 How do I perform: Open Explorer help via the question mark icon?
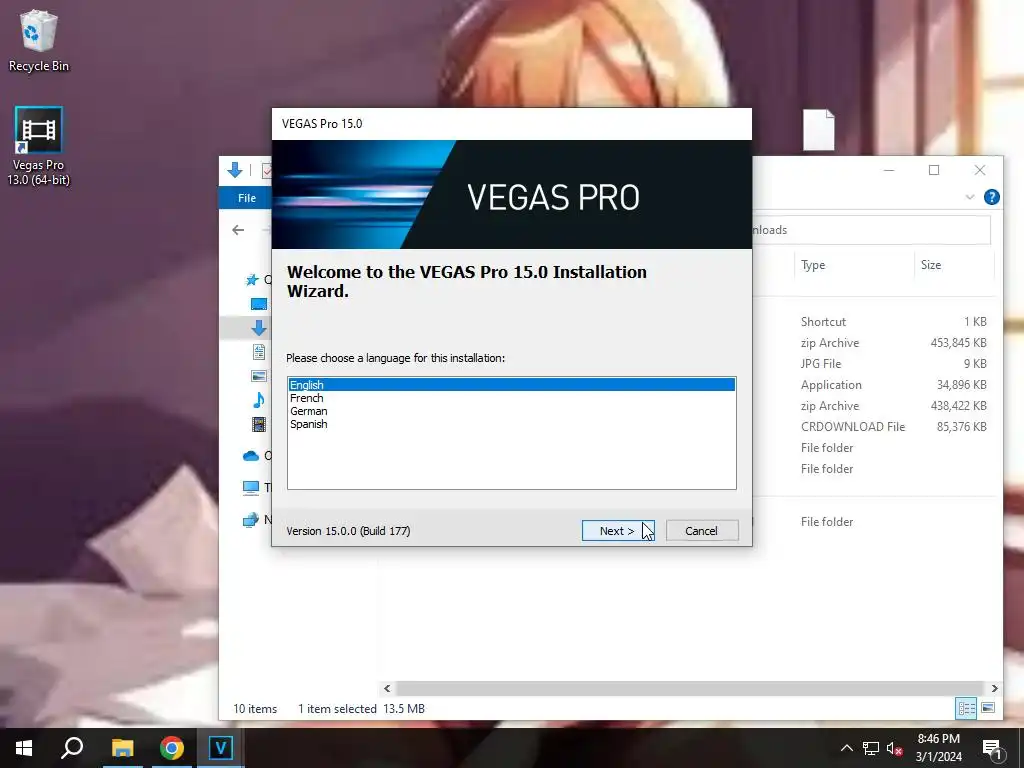point(991,197)
